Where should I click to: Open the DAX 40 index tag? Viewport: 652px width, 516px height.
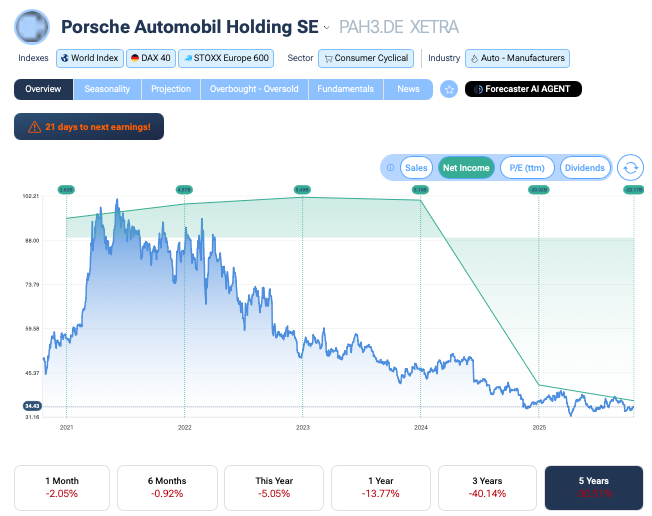(150, 58)
